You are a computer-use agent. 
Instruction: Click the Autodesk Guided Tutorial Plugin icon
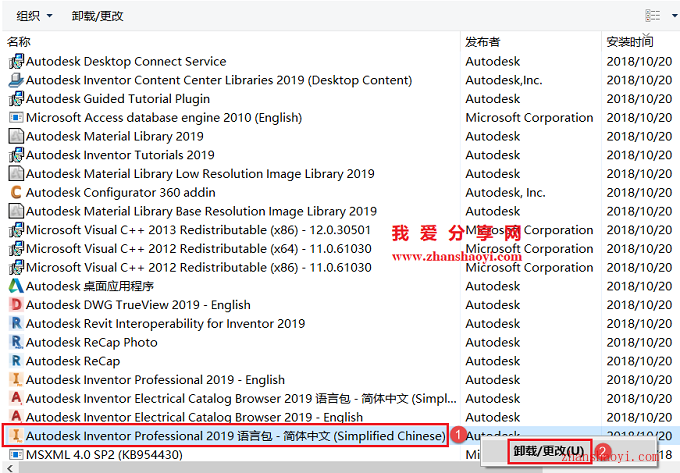16,99
